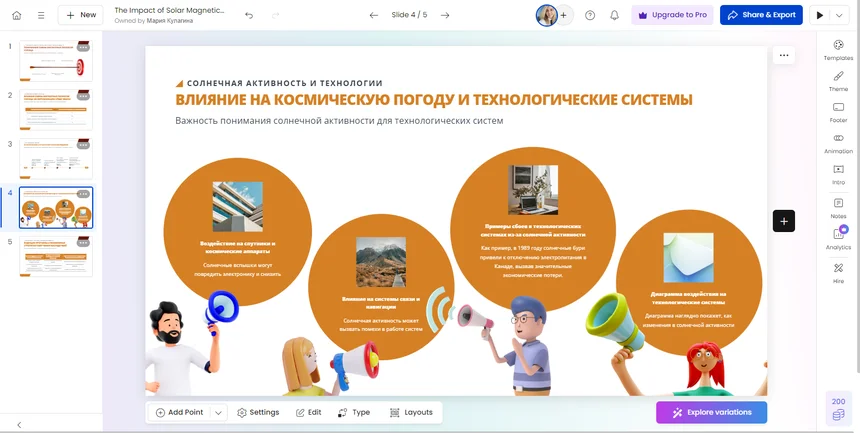The image size is (860, 433).
Task: Select slide 2 thumbnail
Action: coord(56,109)
